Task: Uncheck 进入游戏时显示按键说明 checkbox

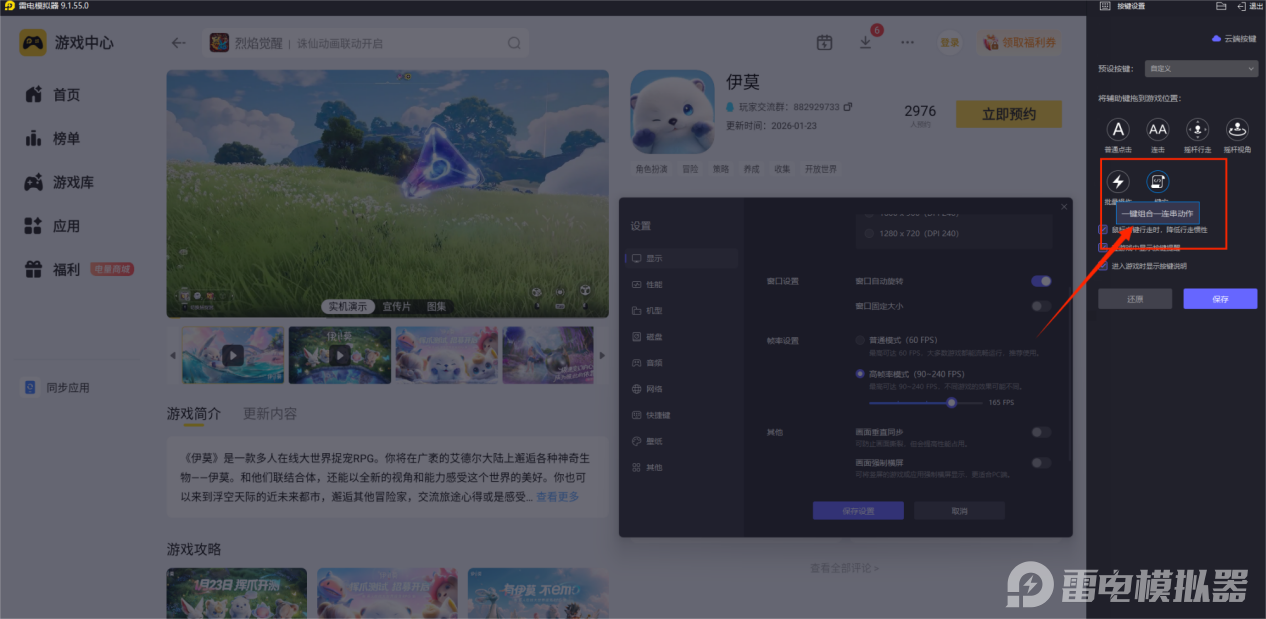Action: click(1103, 266)
